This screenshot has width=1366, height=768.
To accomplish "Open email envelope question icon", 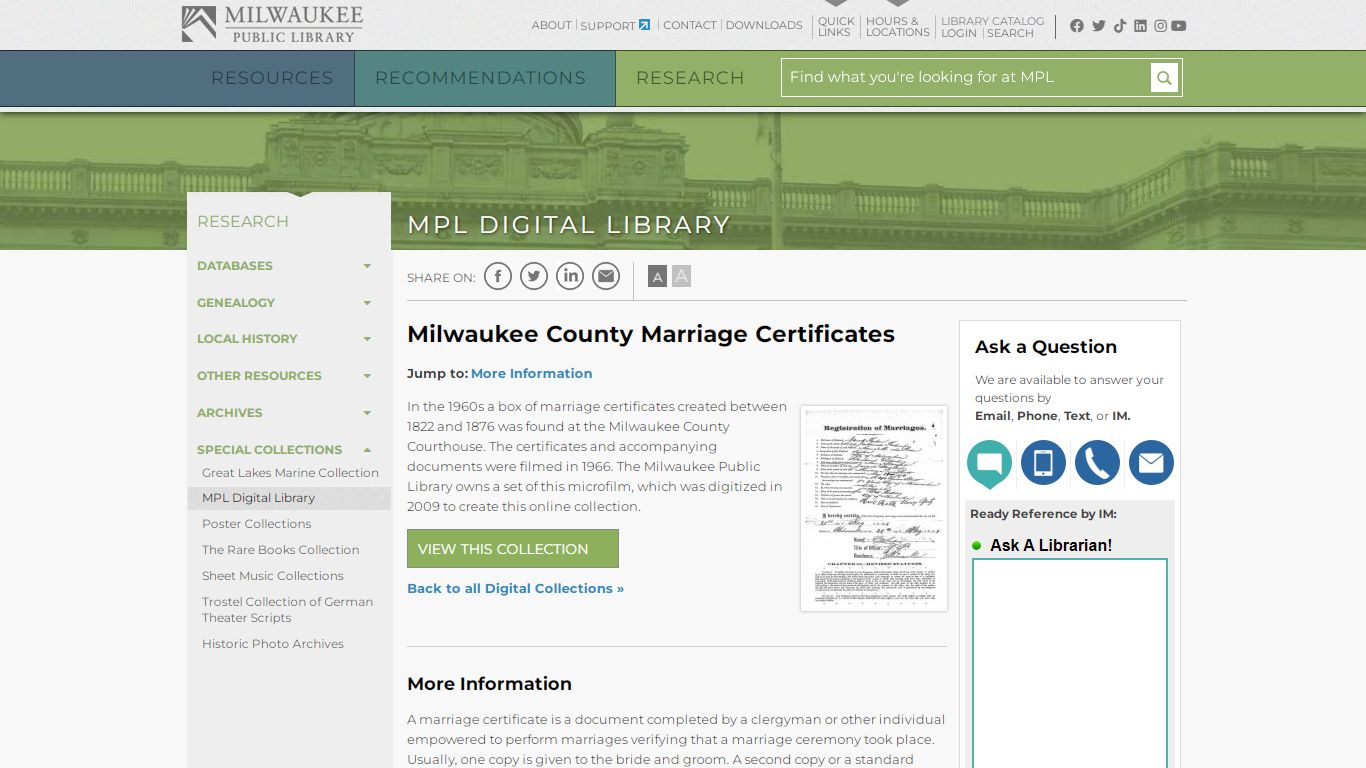I will (x=1151, y=463).
